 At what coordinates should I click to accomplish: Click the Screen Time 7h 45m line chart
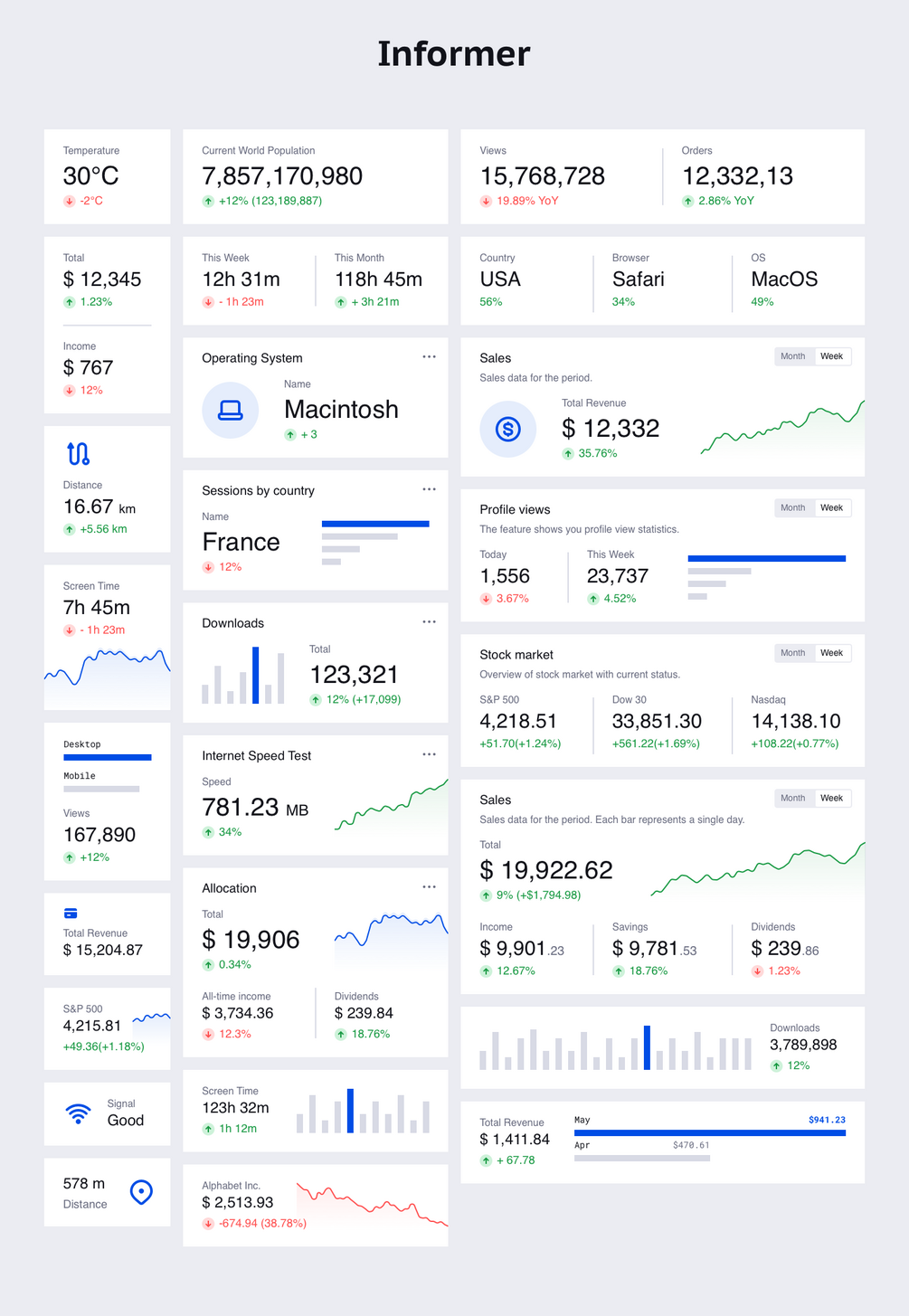click(108, 678)
